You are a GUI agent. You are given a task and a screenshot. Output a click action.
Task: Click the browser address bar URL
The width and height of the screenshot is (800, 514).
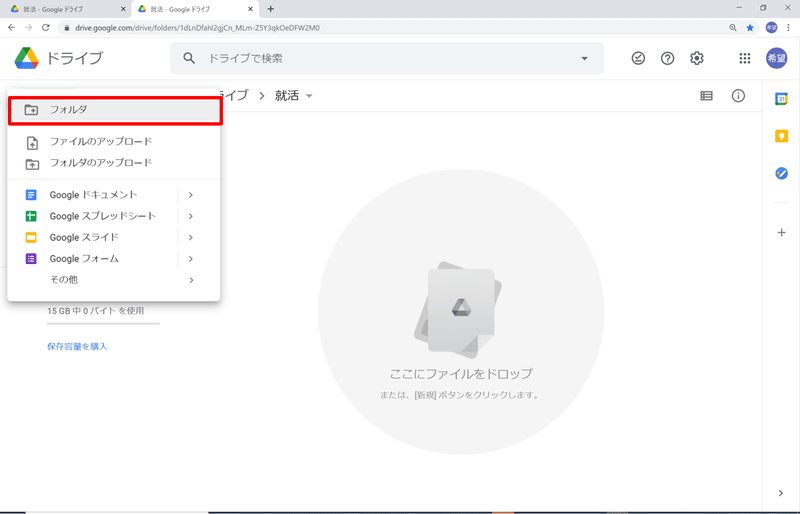point(197,28)
